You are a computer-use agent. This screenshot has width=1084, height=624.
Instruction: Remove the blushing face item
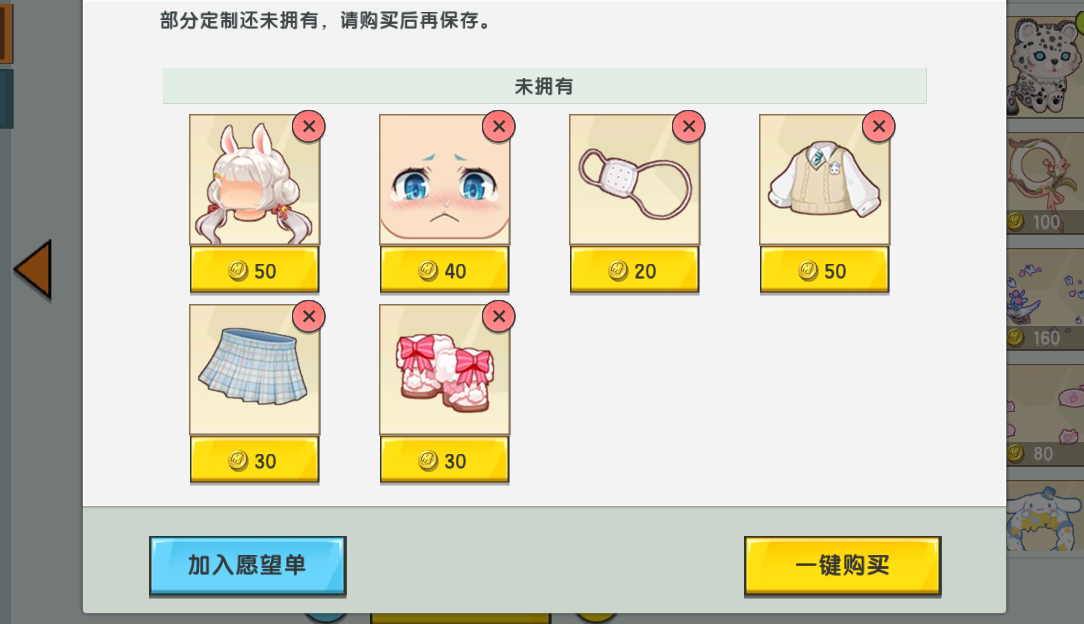(499, 126)
